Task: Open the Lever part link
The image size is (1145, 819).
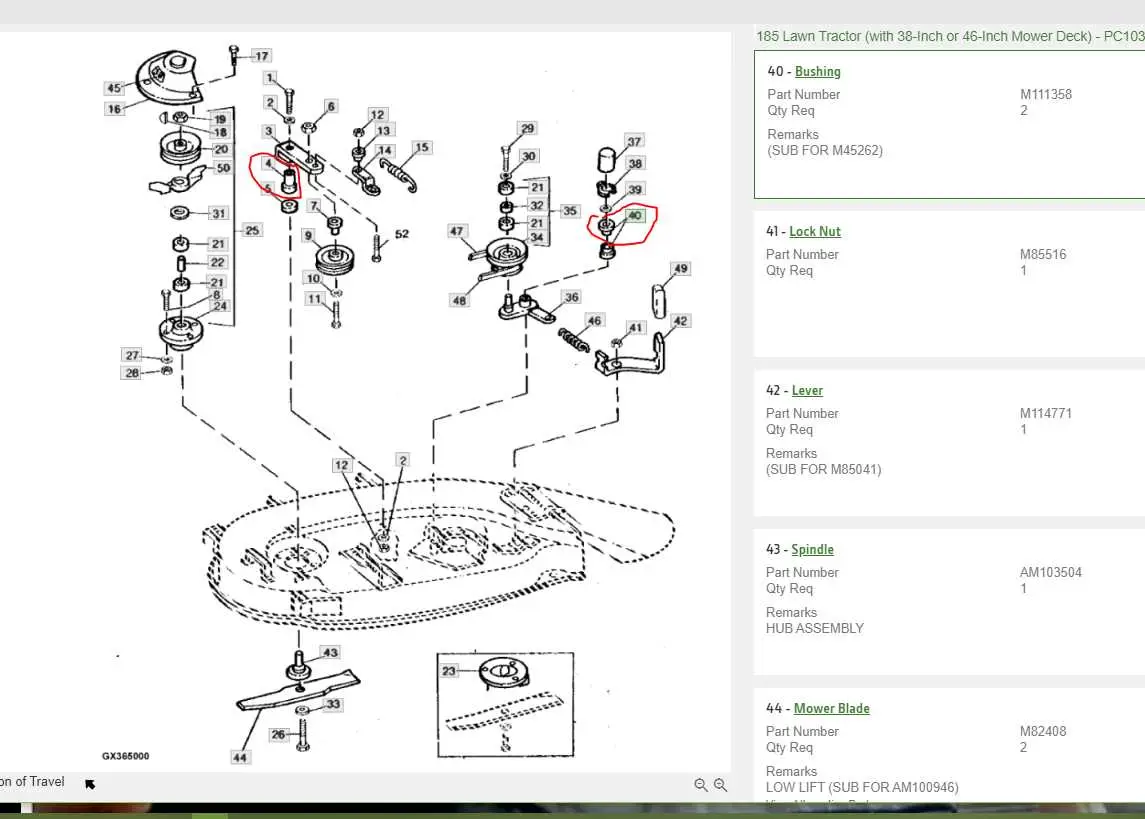Action: pos(807,391)
